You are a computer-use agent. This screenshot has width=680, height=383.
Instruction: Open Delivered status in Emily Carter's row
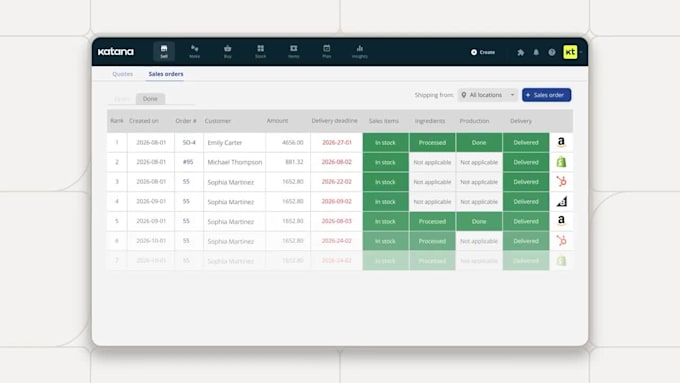coord(526,142)
